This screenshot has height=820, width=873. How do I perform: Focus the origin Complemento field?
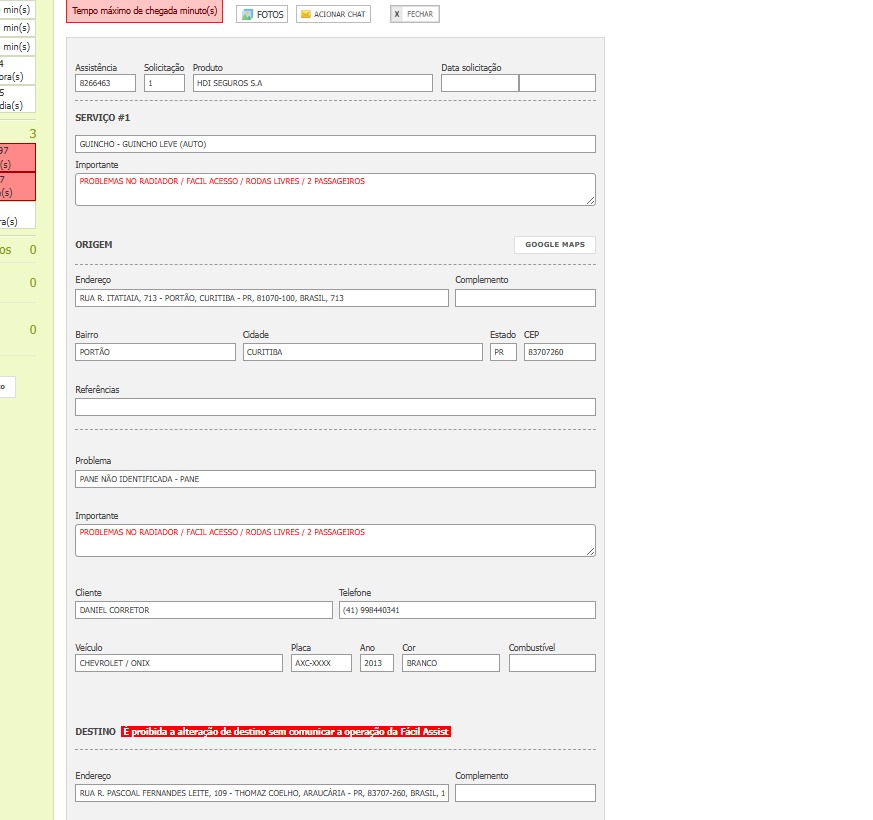click(x=525, y=298)
